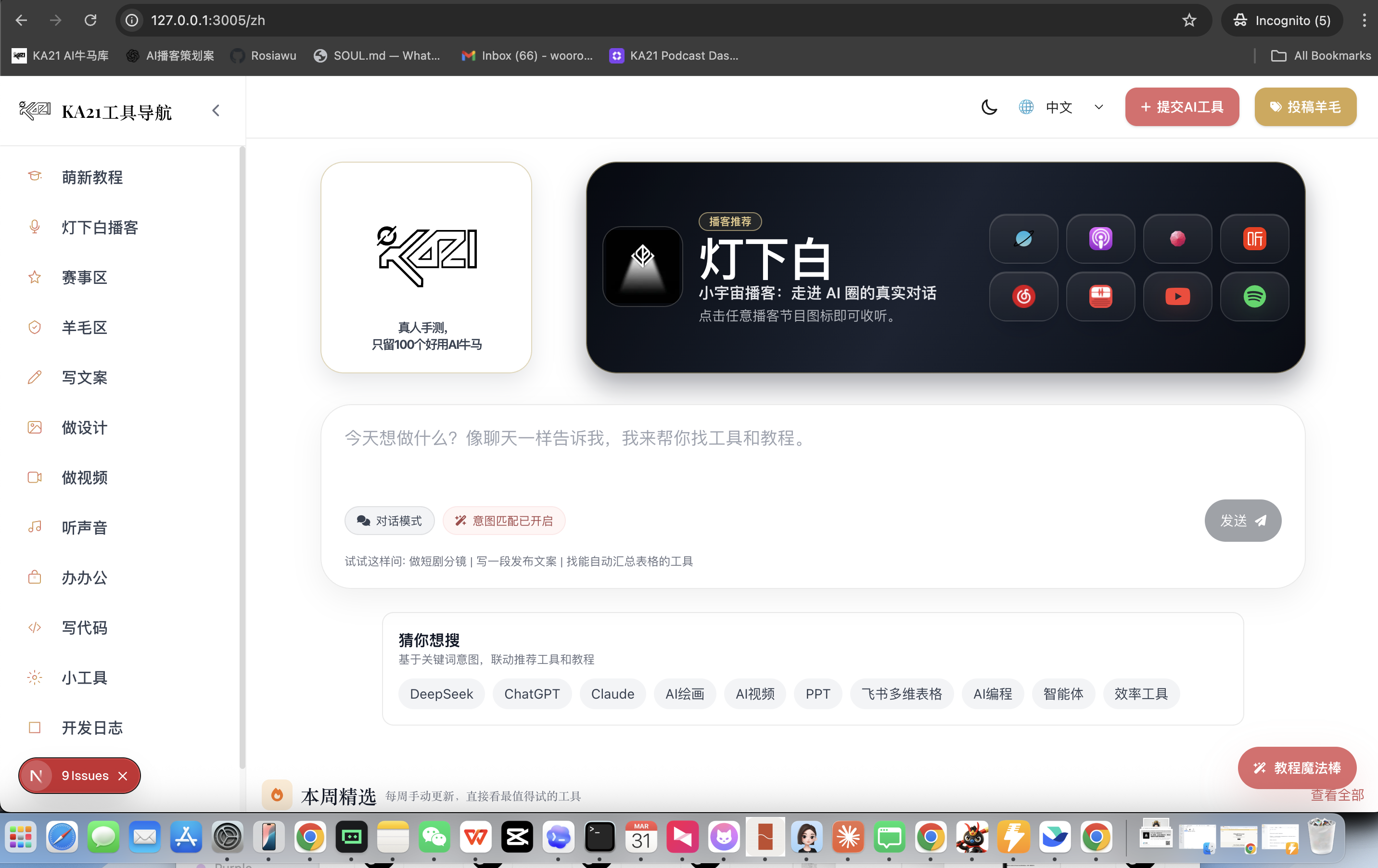Open the NetEase Cloud Music icon
Screen dimensions: 1378x868
tap(1023, 296)
